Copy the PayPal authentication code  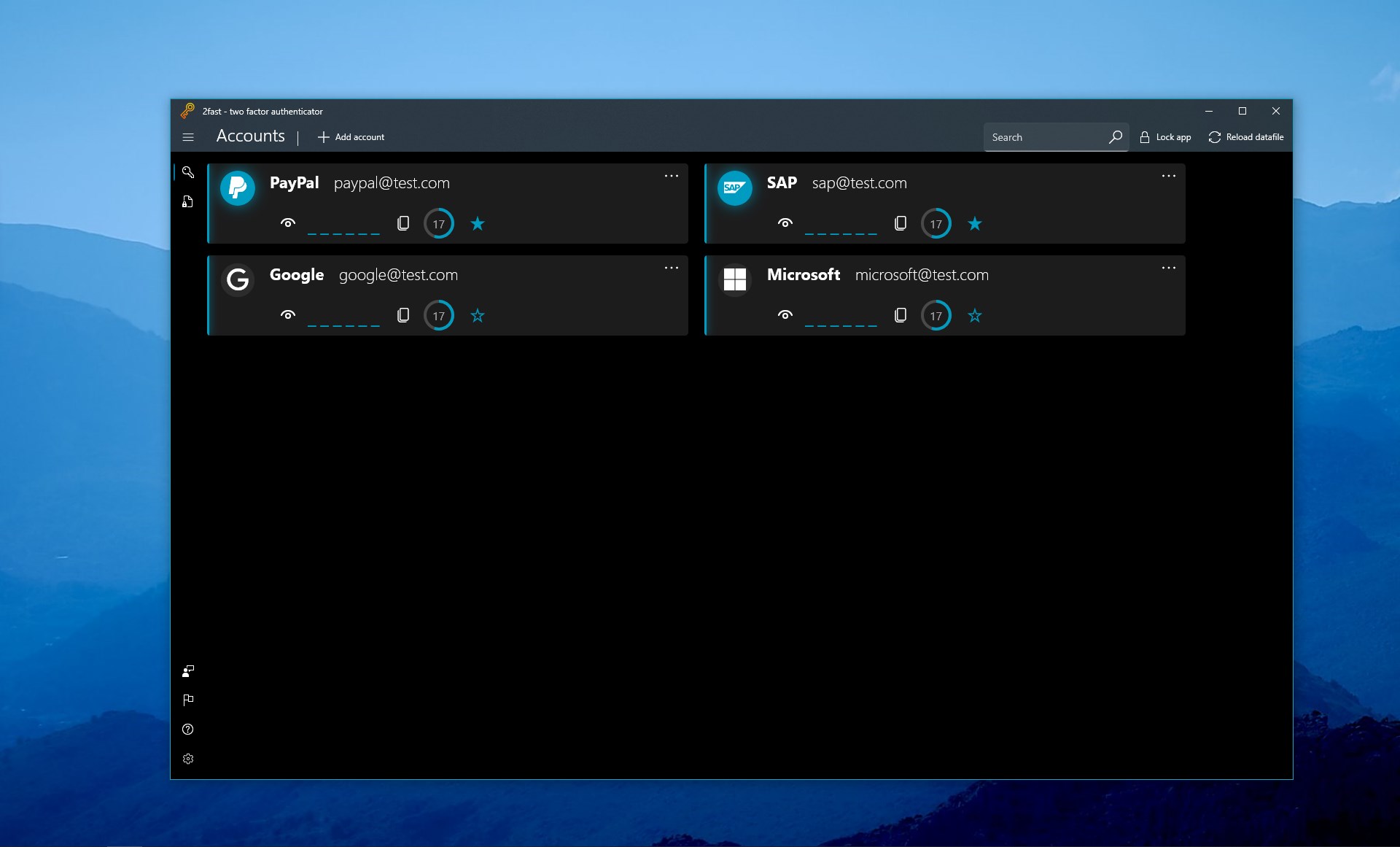[x=402, y=223]
